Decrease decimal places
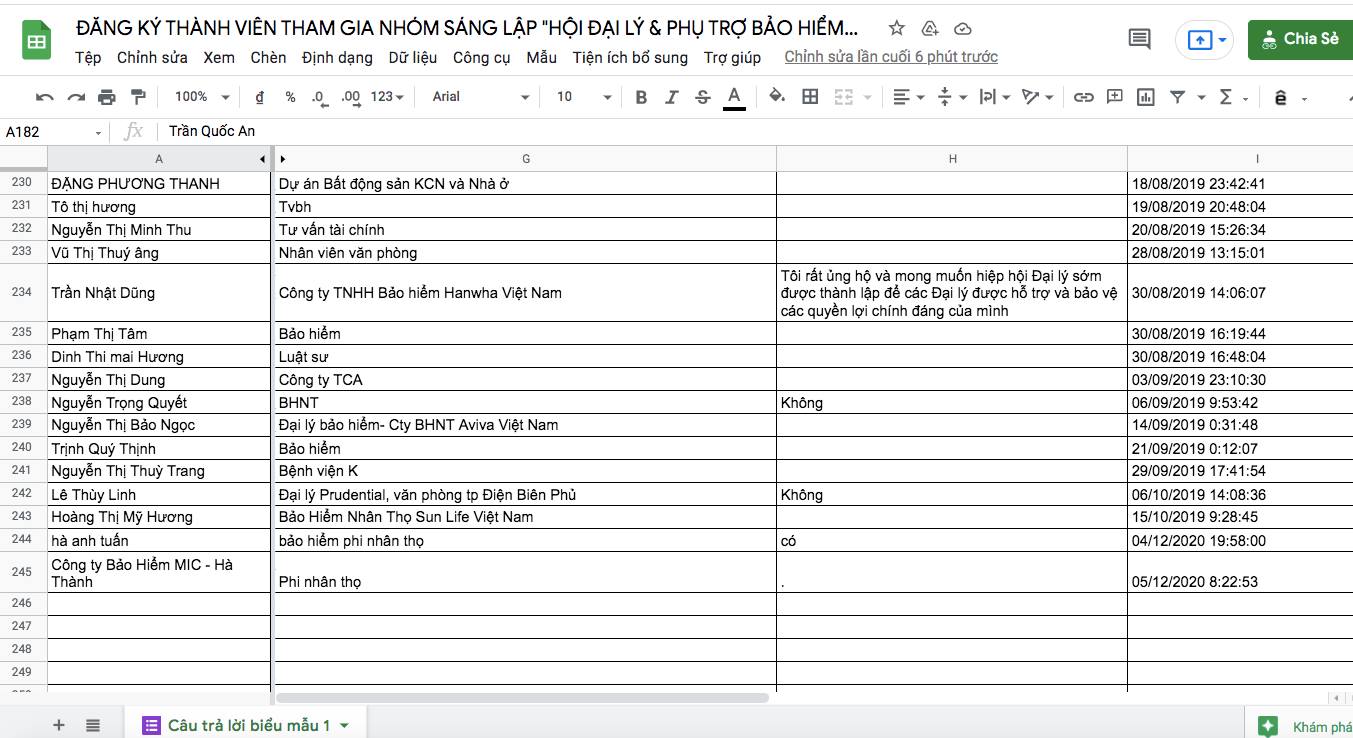Screen dimensions: 1353x738 [319, 97]
